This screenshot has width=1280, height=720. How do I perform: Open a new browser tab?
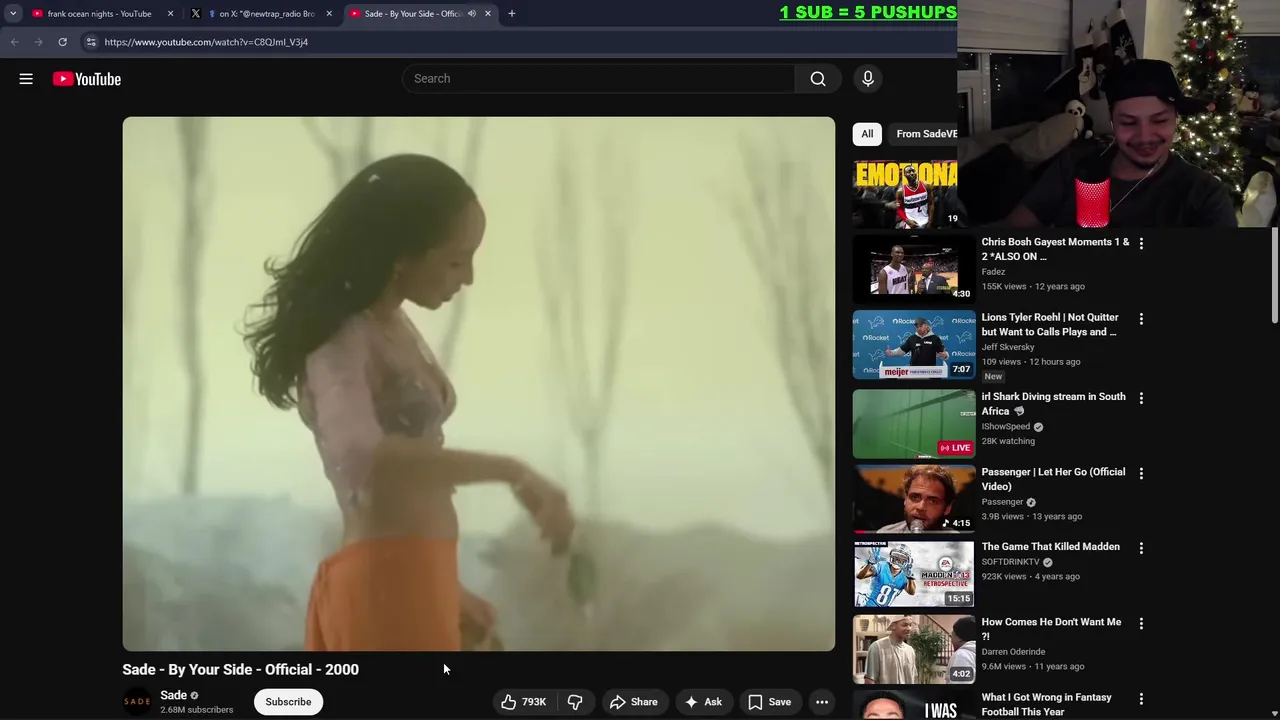(x=512, y=14)
